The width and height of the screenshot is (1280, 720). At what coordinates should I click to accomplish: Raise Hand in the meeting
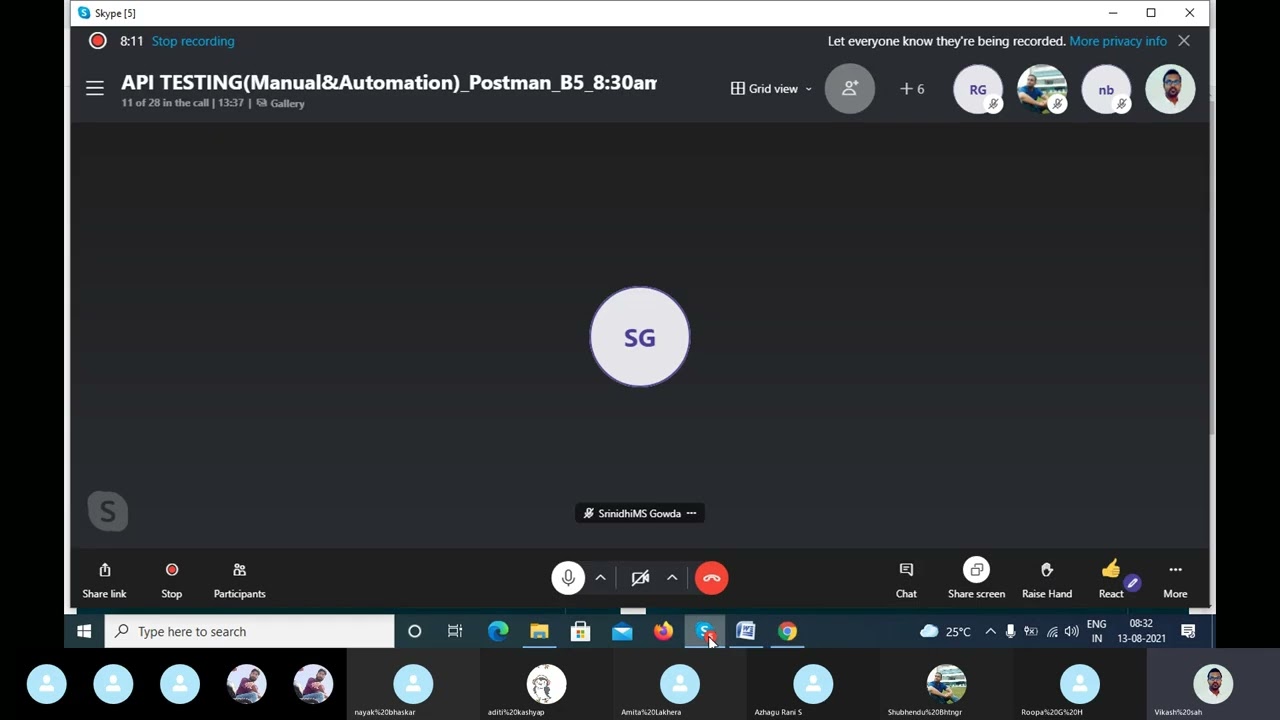(x=1047, y=579)
